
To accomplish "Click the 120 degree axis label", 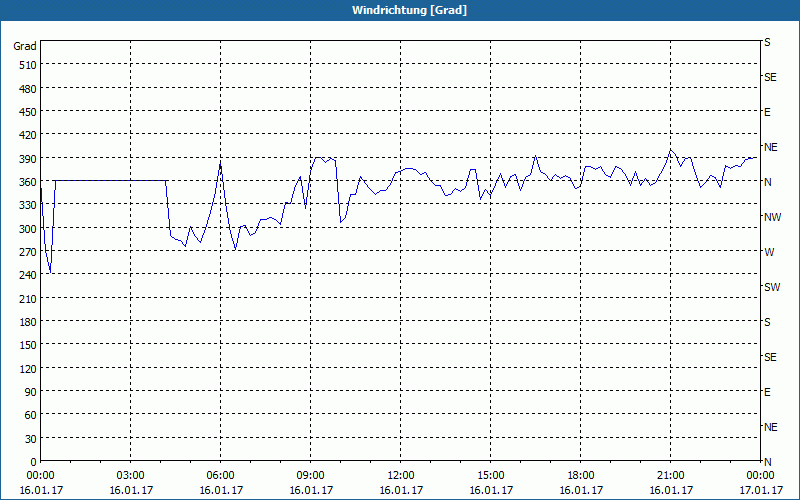I will pos(28,369).
